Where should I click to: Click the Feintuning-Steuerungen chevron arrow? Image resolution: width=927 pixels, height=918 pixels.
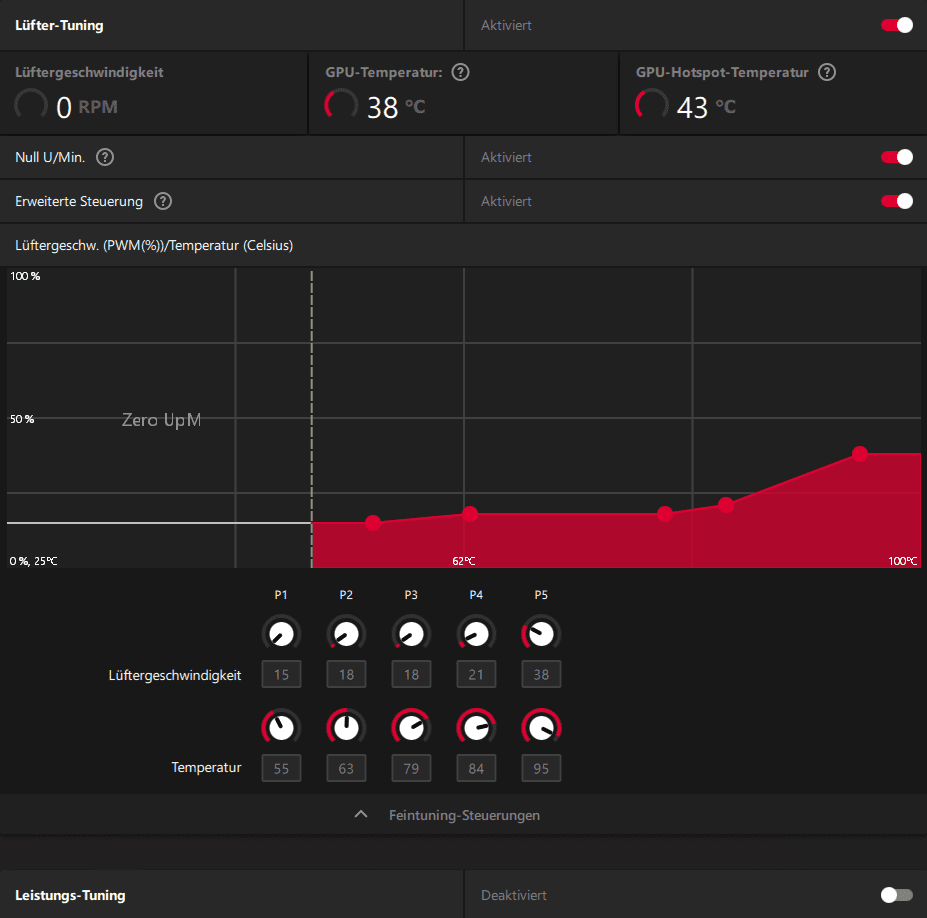click(361, 815)
